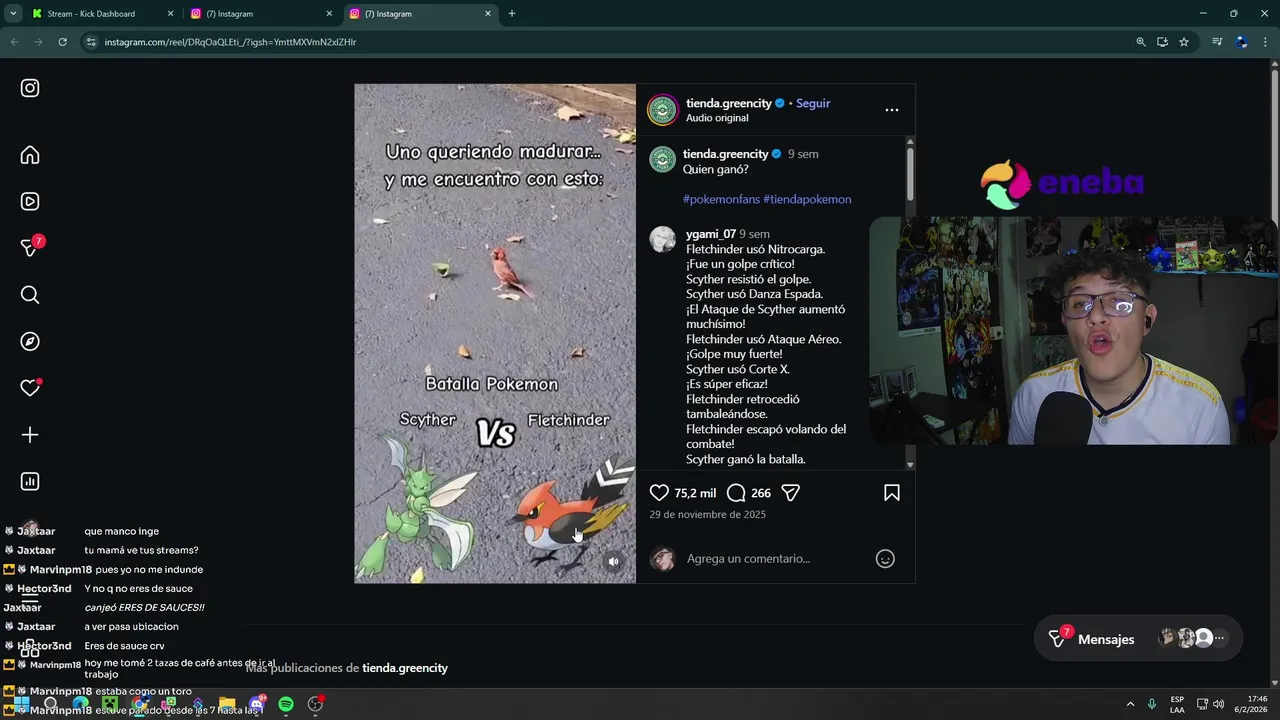1280x720 pixels.
Task: Toggle mute on the reel video
Action: [614, 562]
